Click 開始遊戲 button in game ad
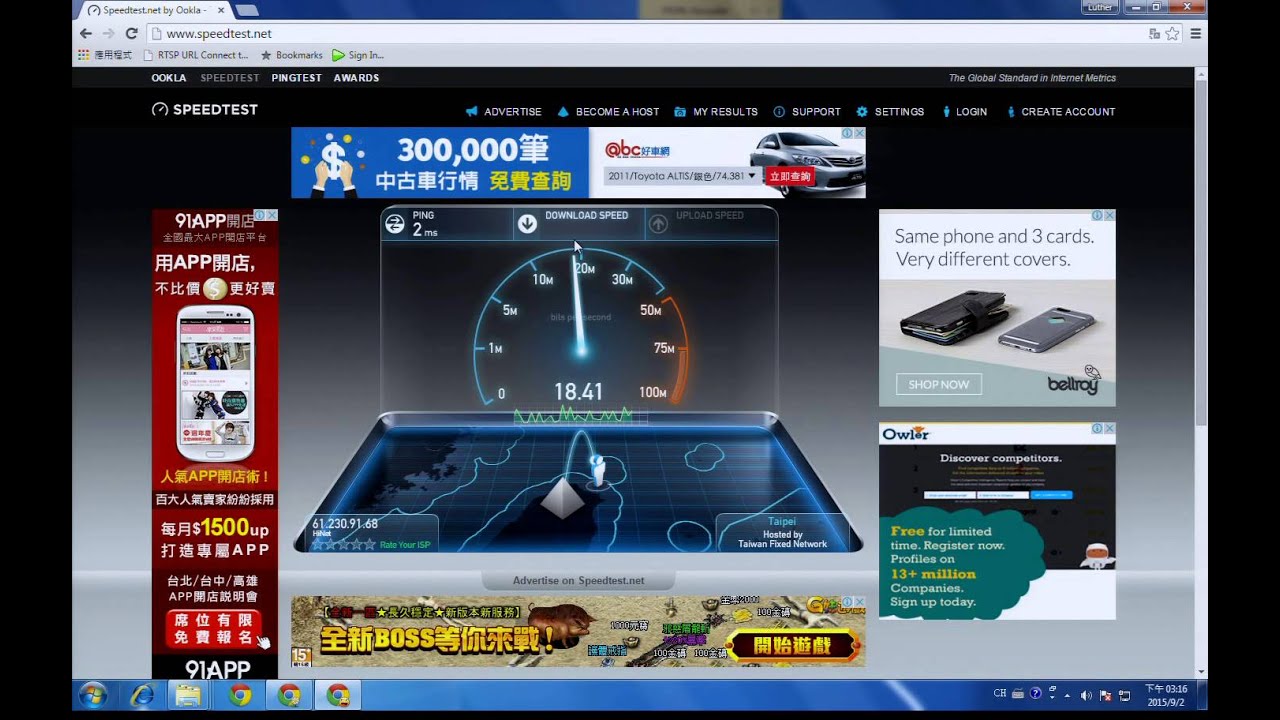Screen dimensions: 1280x720 click(x=794, y=646)
